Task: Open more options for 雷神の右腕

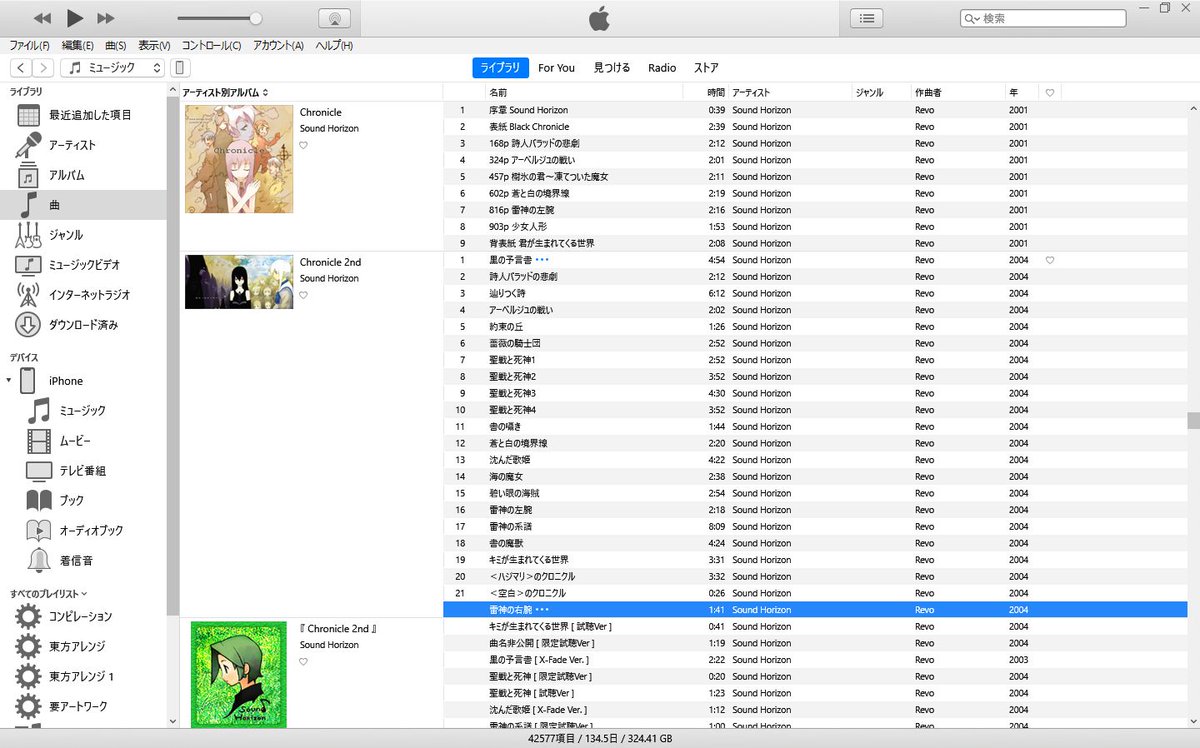Action: pos(543,610)
